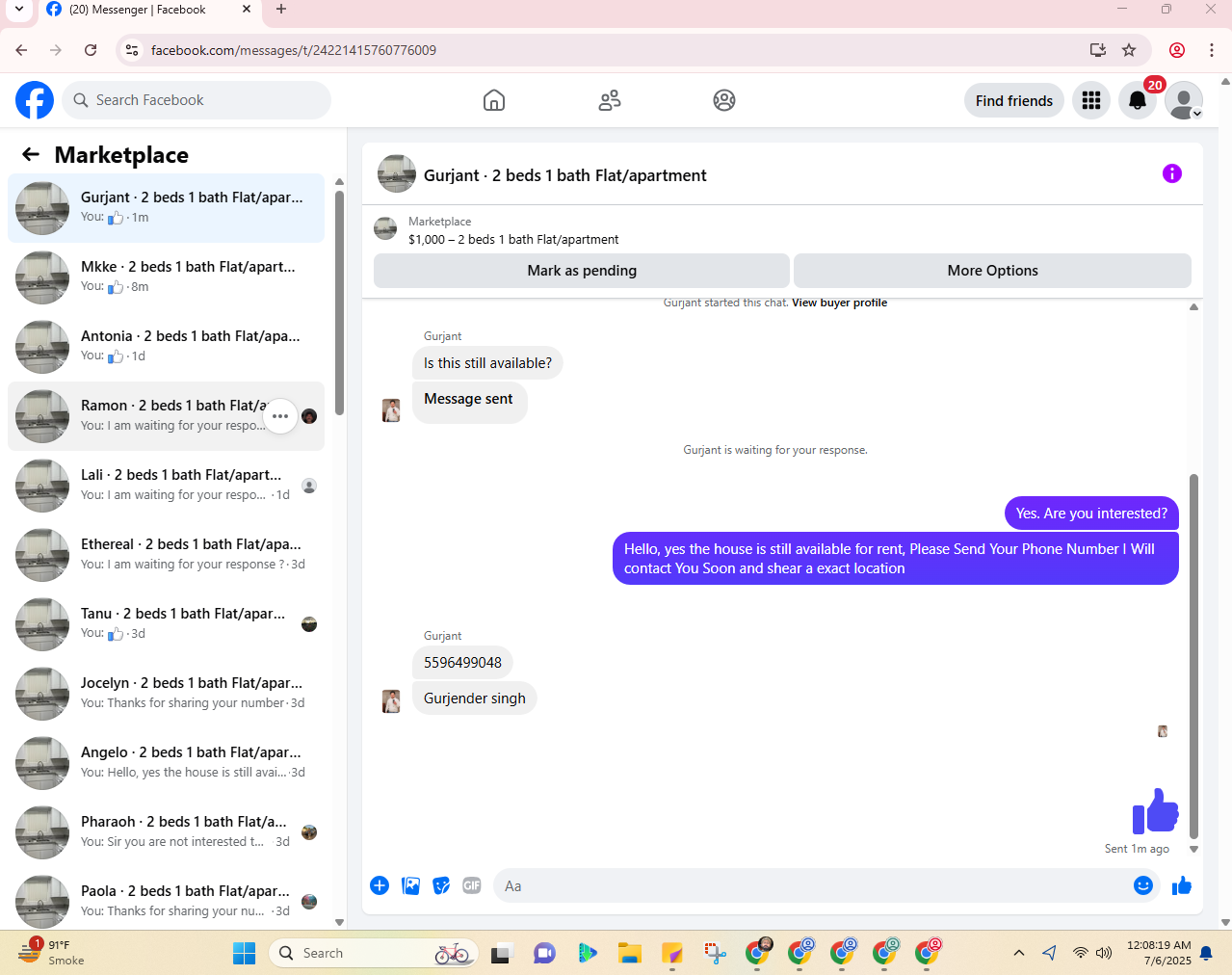The width and height of the screenshot is (1232, 975).
Task: Open Pharaoh conversation in list
Action: click(166, 832)
